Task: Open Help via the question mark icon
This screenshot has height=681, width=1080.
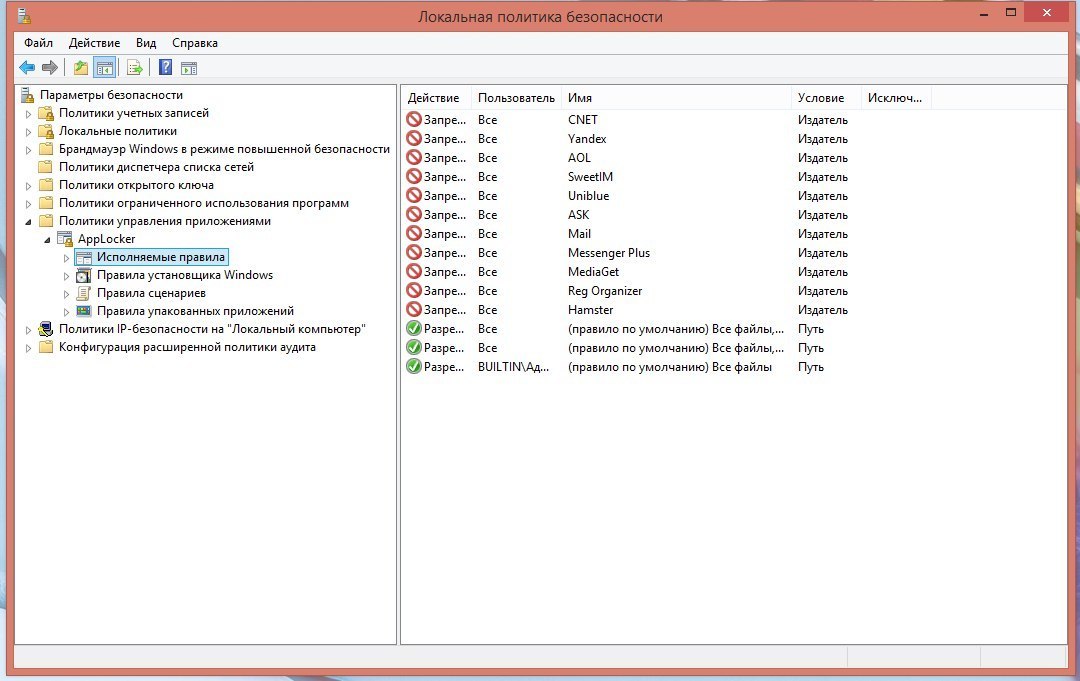Action: (166, 68)
